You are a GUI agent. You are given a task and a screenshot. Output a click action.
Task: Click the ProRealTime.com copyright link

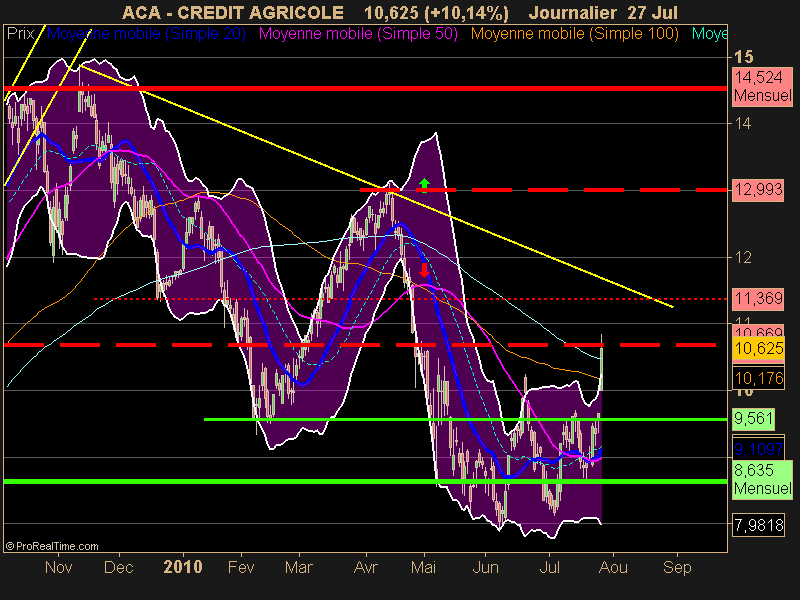52,546
